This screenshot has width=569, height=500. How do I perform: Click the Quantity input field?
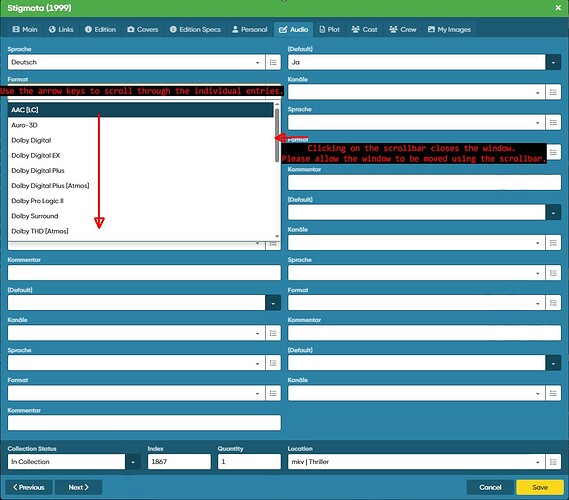[249, 462]
